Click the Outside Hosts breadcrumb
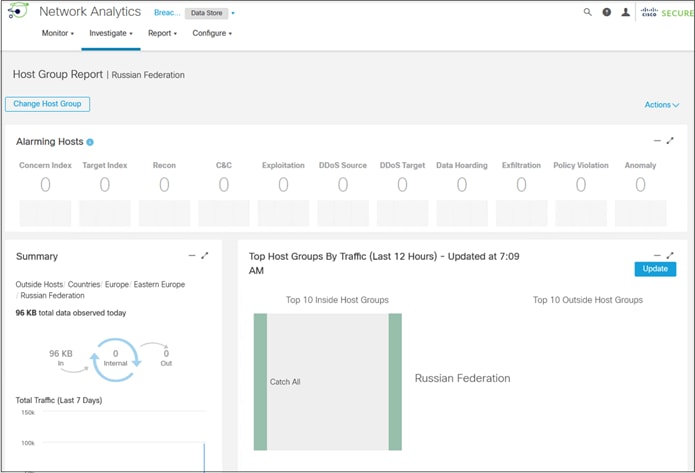This screenshot has width=695, height=473. click(39, 285)
